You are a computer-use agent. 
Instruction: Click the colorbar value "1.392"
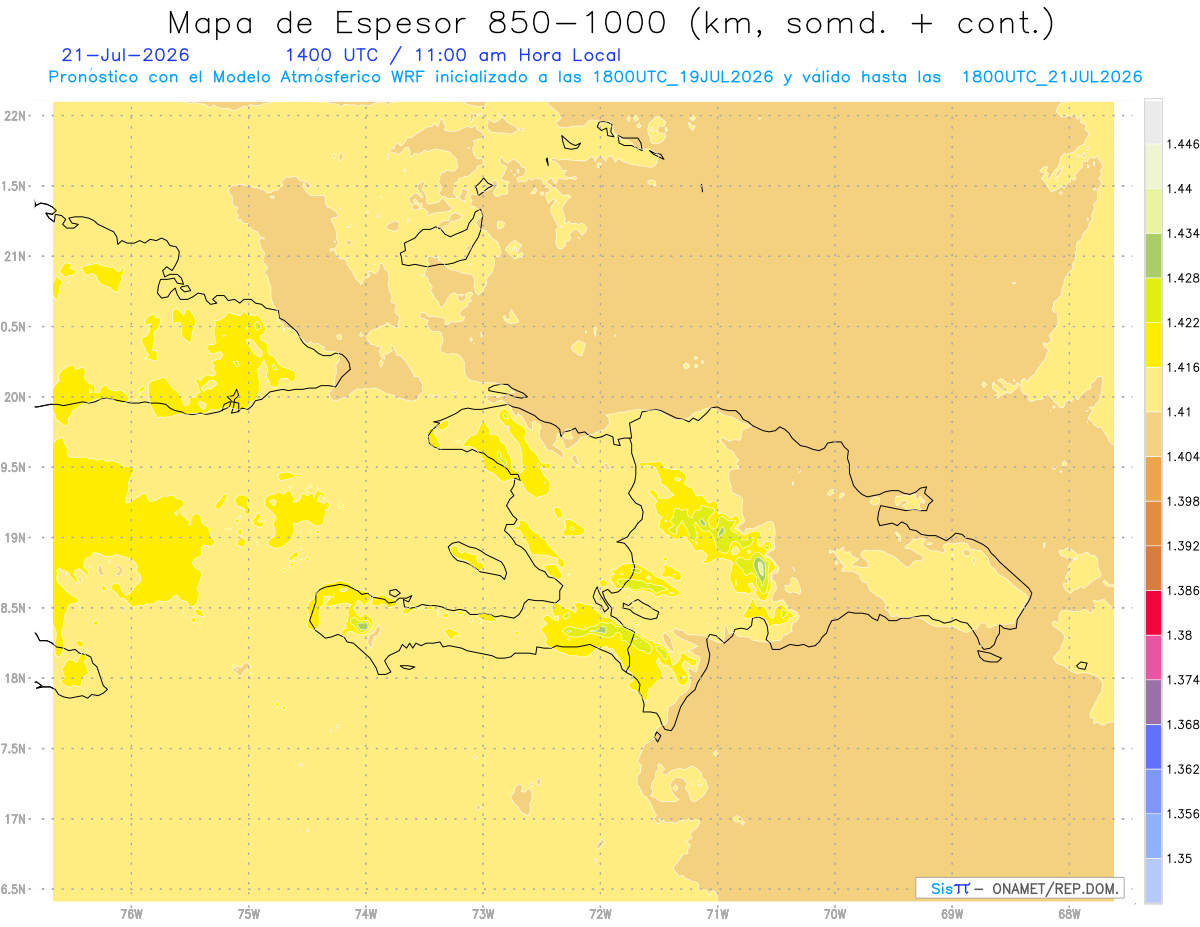pos(1183,546)
